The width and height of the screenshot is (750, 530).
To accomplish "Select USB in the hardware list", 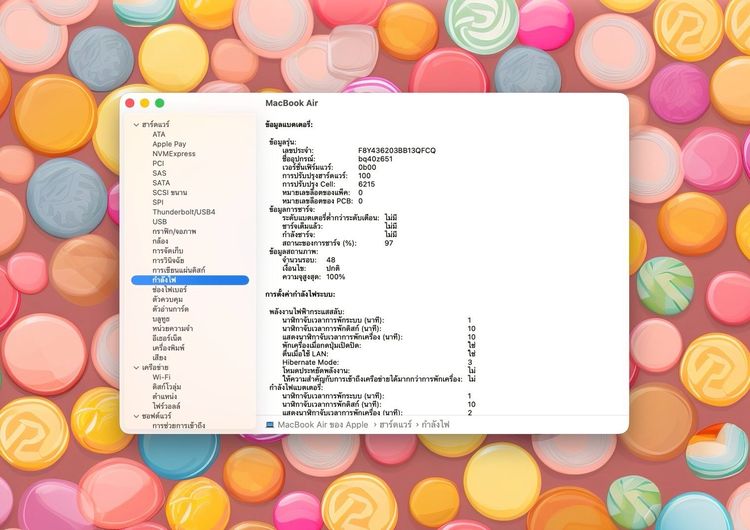I will click(159, 222).
